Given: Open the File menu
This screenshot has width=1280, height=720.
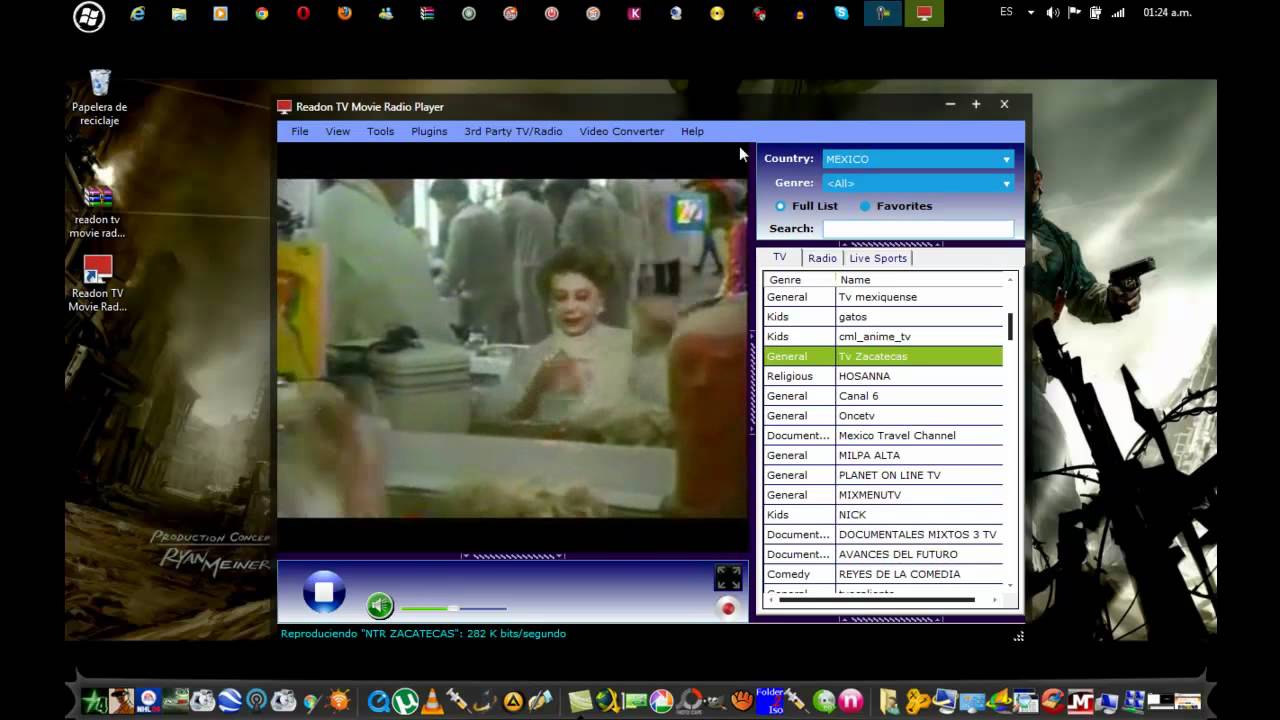Looking at the screenshot, I should 300,131.
